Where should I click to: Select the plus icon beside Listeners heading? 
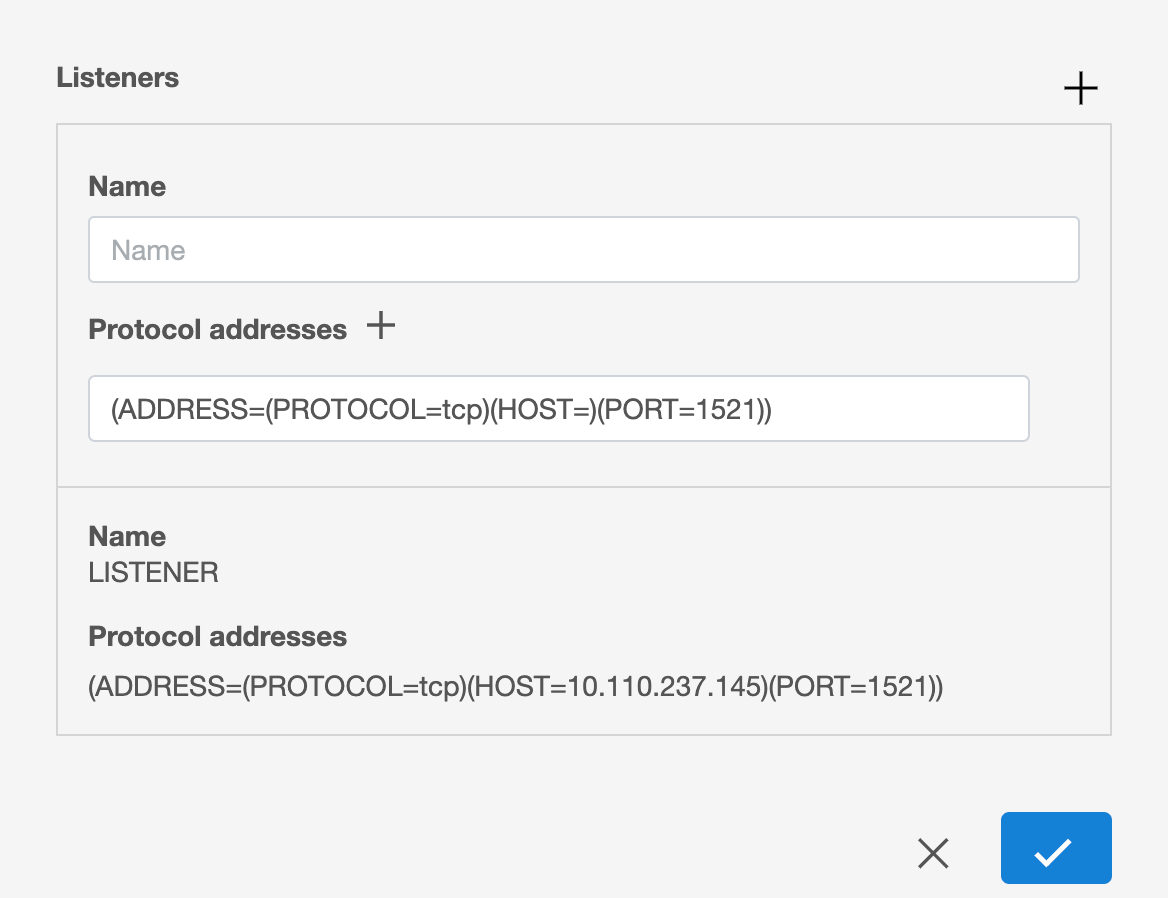pyautogui.click(x=1080, y=88)
